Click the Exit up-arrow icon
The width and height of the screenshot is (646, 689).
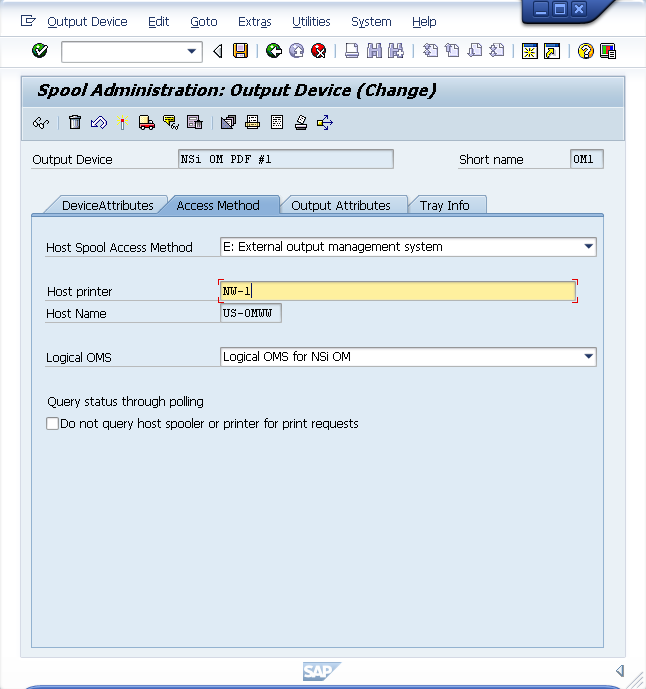[x=297, y=51]
